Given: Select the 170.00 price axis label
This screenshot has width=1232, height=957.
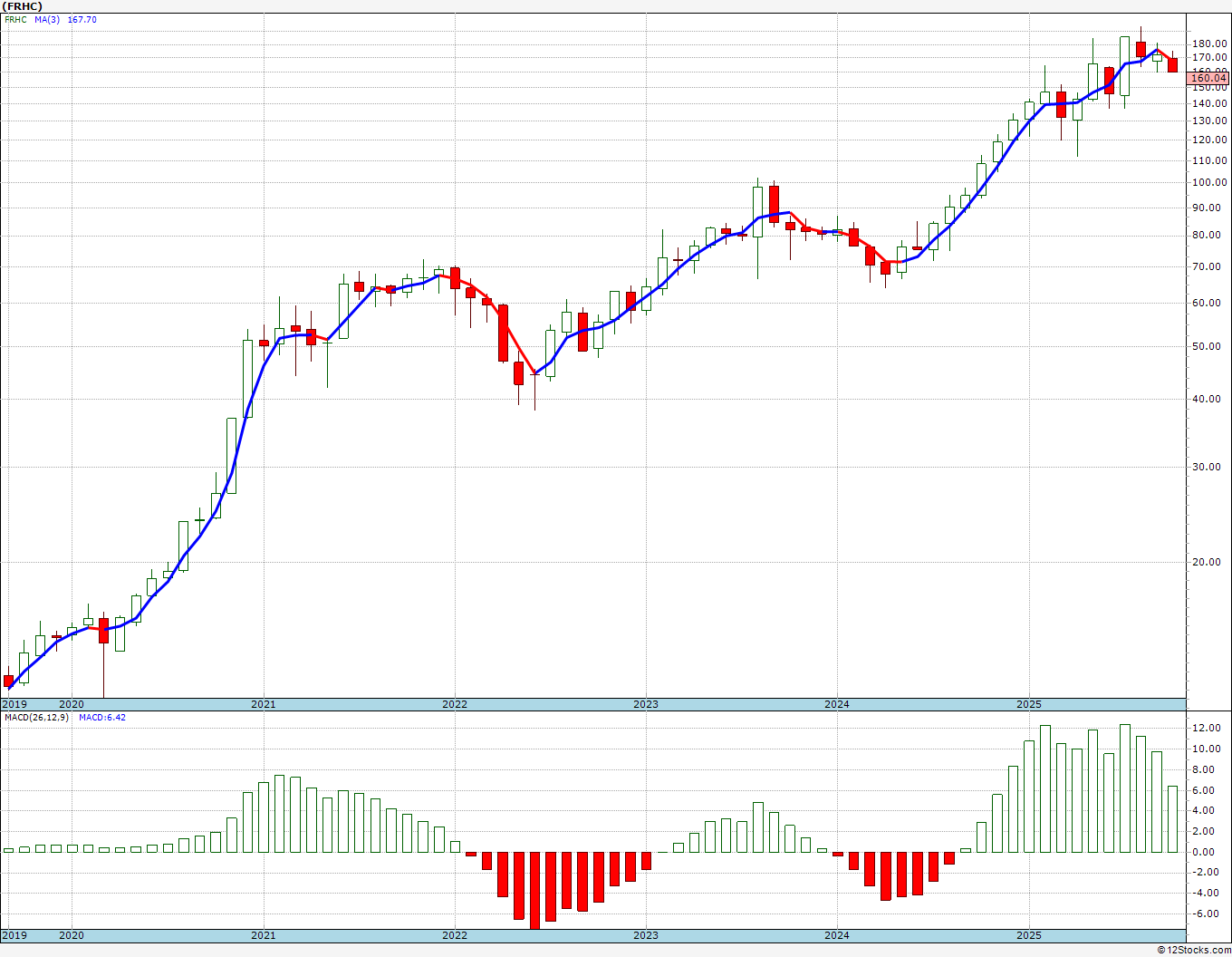Looking at the screenshot, I should [x=1210, y=57].
